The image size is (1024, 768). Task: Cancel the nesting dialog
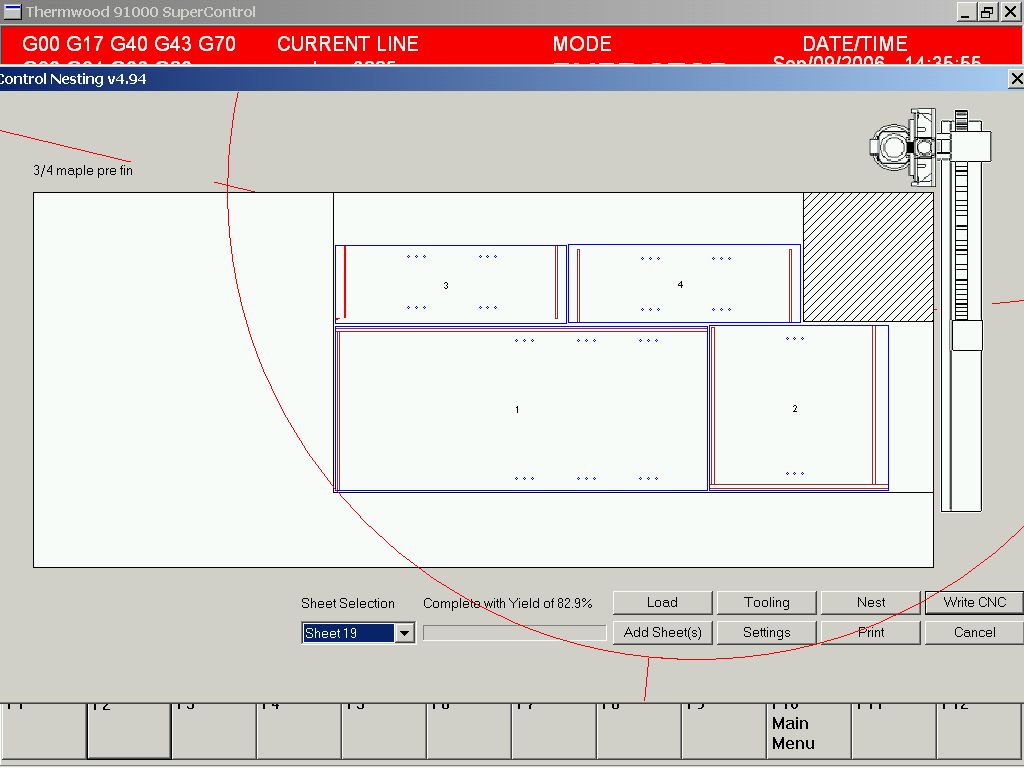[974, 632]
